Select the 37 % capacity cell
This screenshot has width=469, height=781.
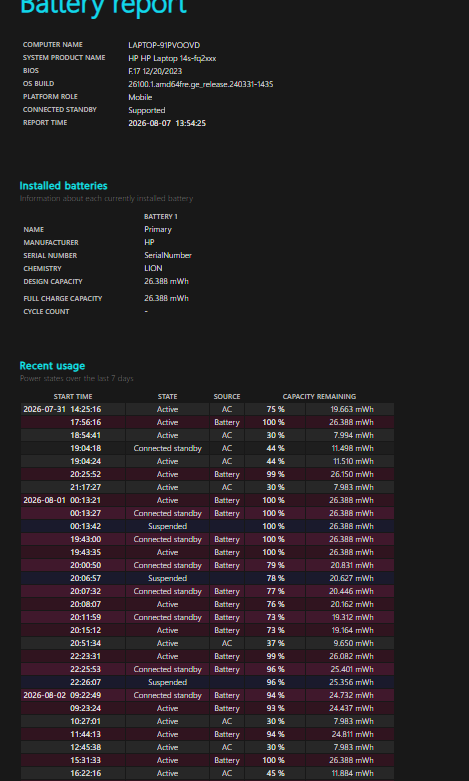tap(275, 643)
